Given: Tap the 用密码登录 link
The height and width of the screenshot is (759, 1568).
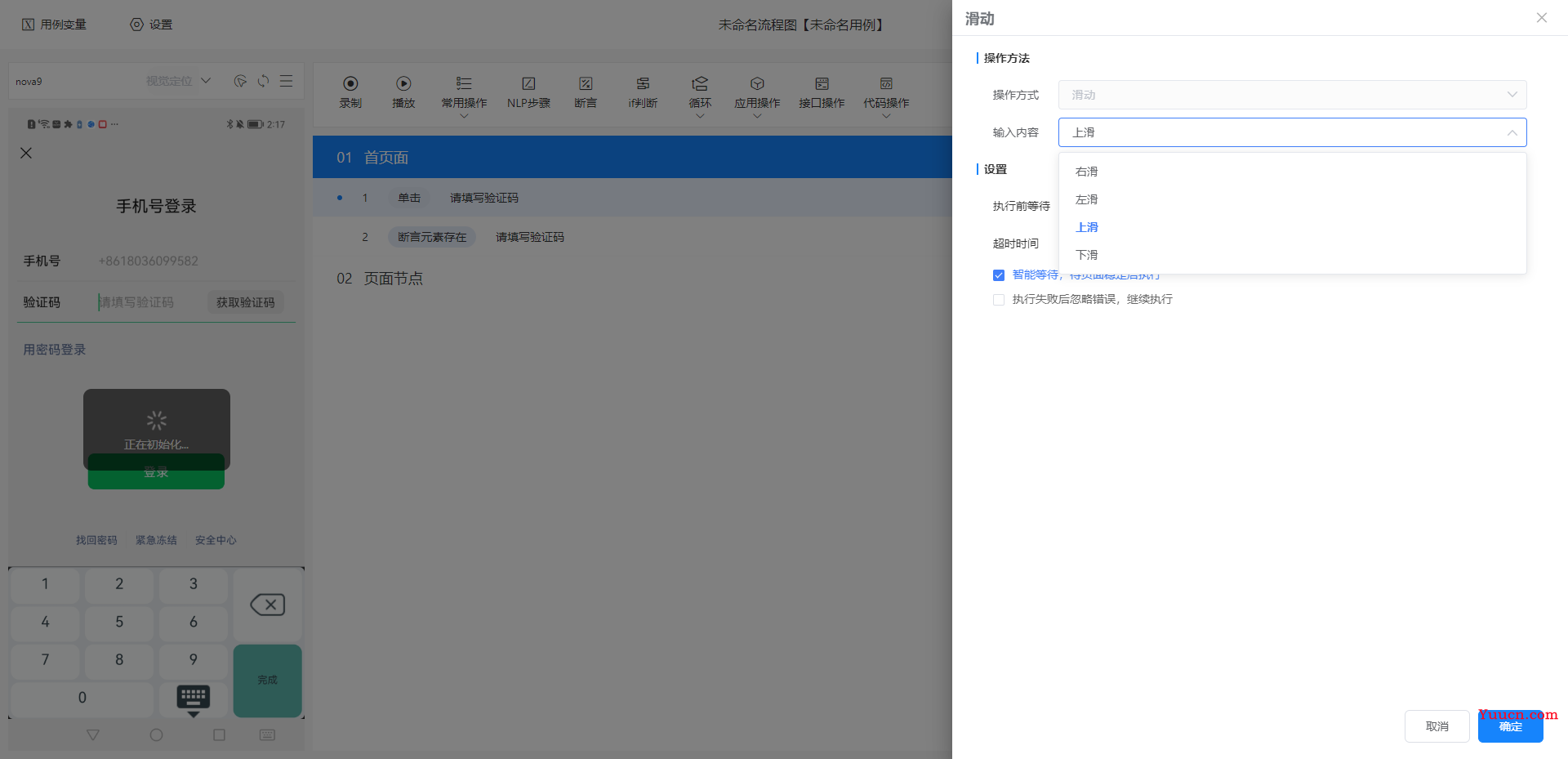Looking at the screenshot, I should tap(54, 350).
